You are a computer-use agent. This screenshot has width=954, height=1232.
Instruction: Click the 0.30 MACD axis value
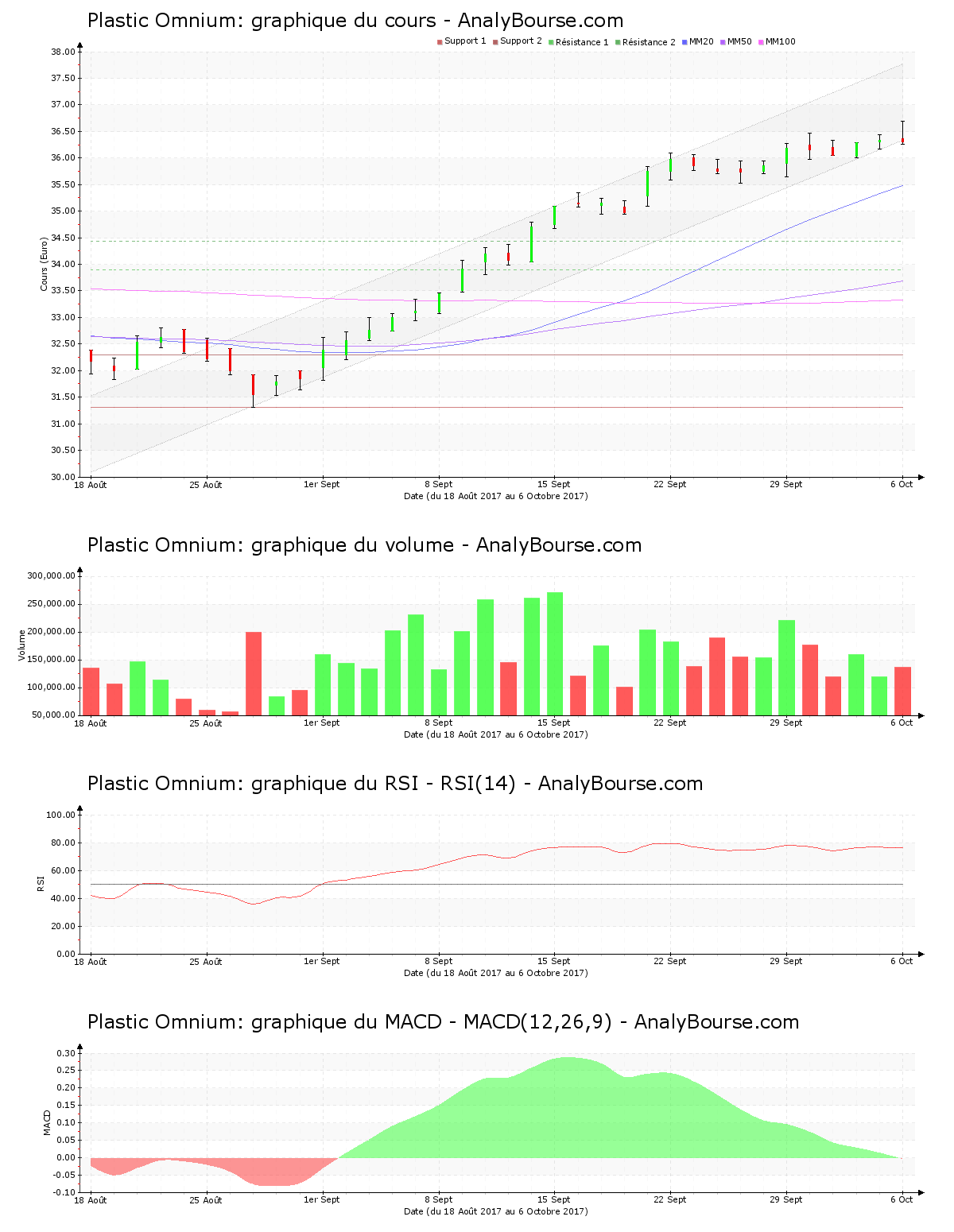coord(66,1053)
